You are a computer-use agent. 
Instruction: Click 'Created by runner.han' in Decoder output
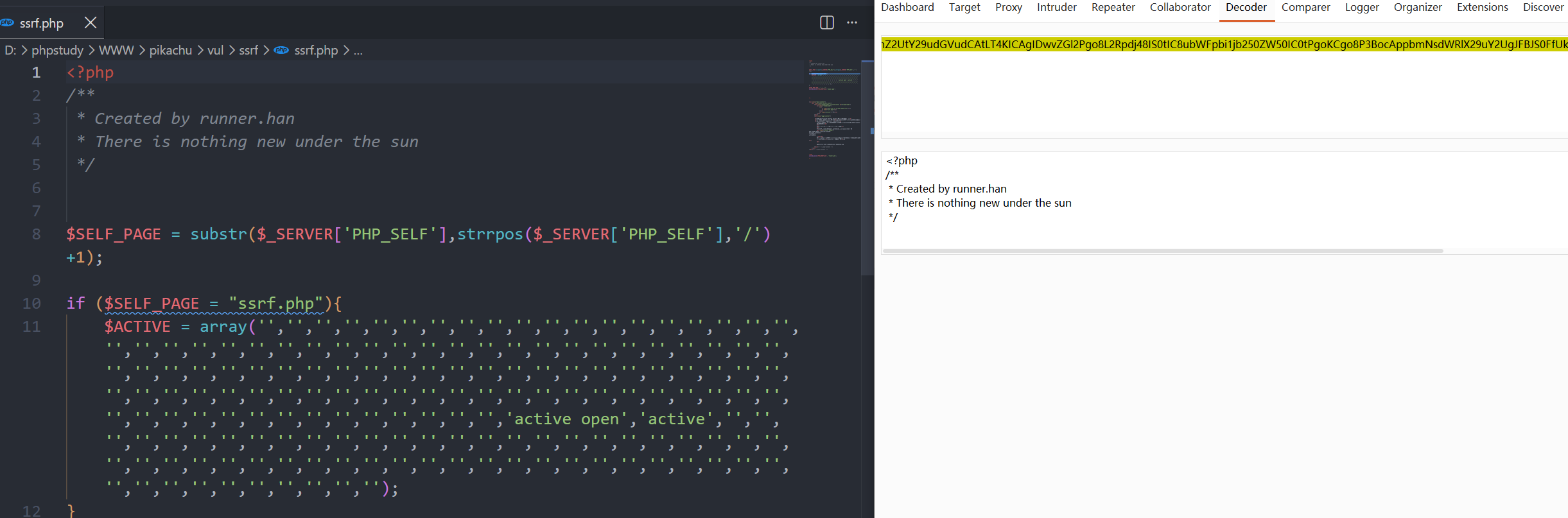(952, 189)
